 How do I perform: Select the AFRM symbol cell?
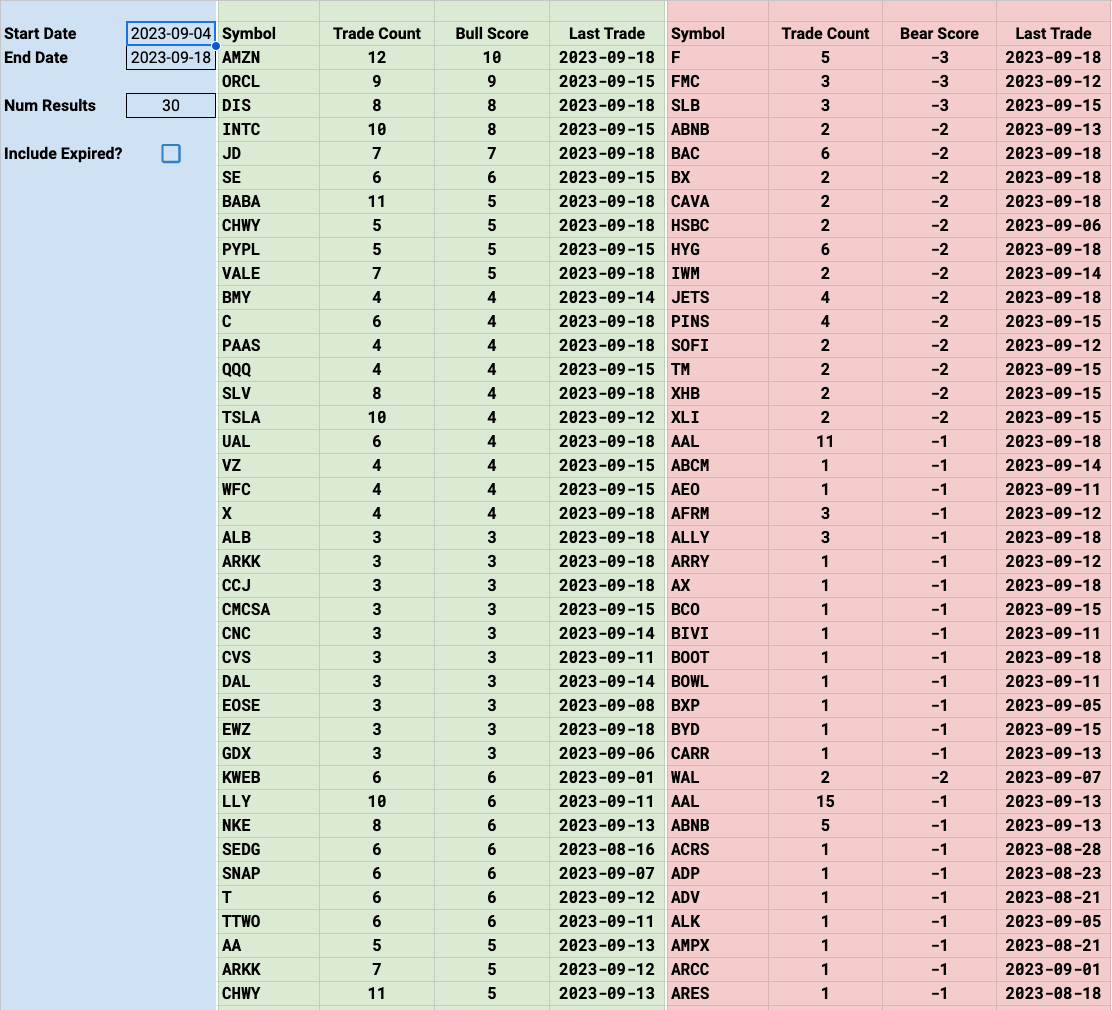[x=718, y=514]
